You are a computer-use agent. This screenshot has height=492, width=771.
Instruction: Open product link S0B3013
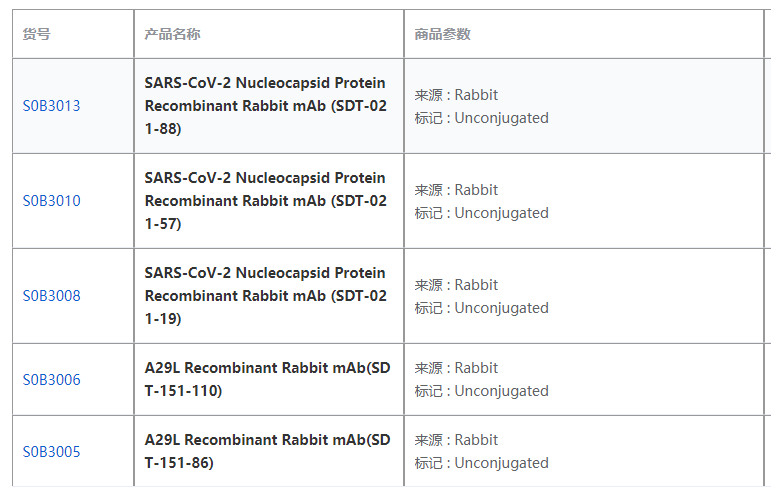pos(52,106)
